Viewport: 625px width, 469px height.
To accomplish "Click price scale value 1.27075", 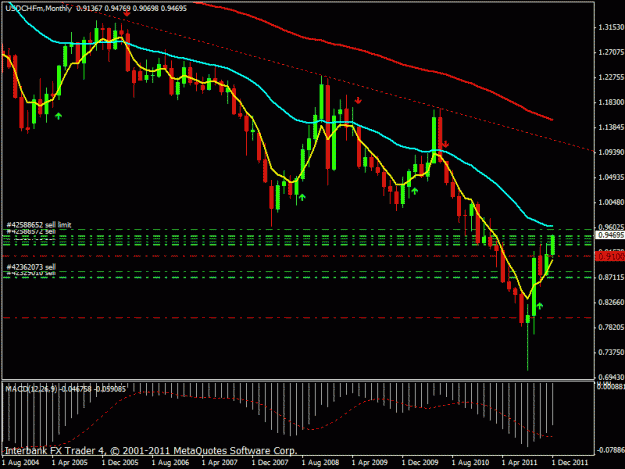I will tap(611, 52).
